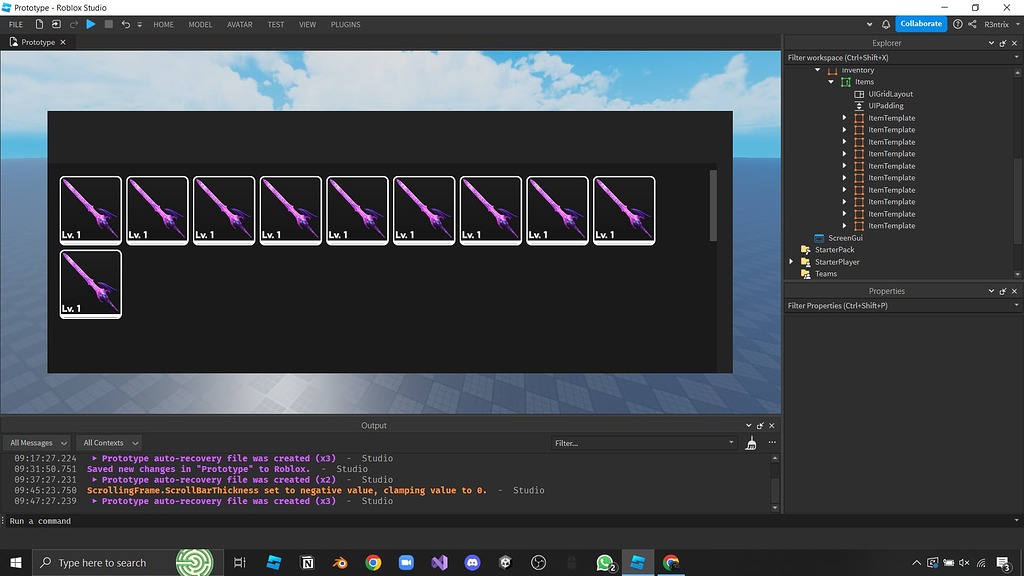Select the Redo arrow icon in the toolbar

pyautogui.click(x=75, y=24)
